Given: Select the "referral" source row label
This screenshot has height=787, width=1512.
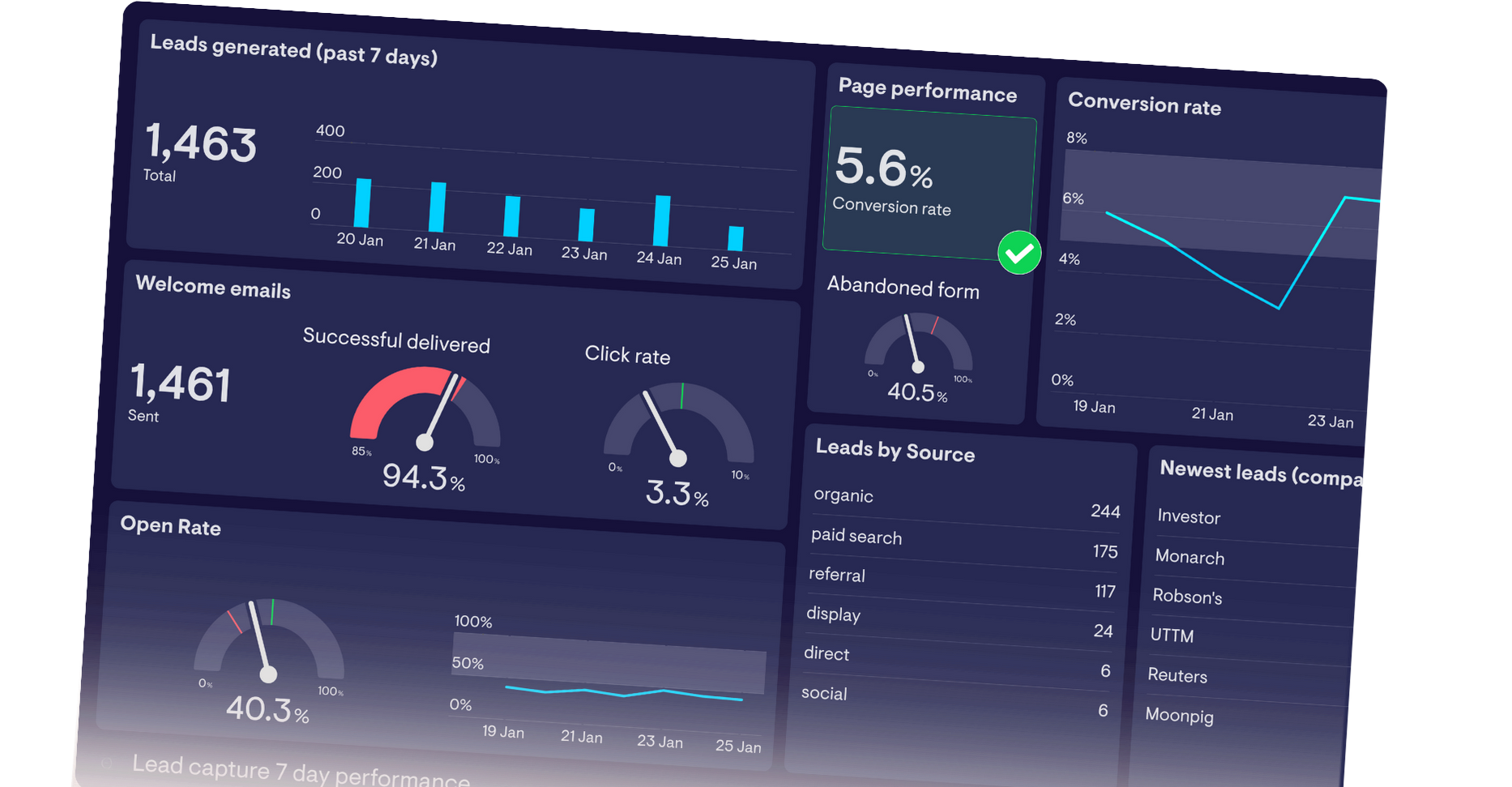Looking at the screenshot, I should [837, 575].
